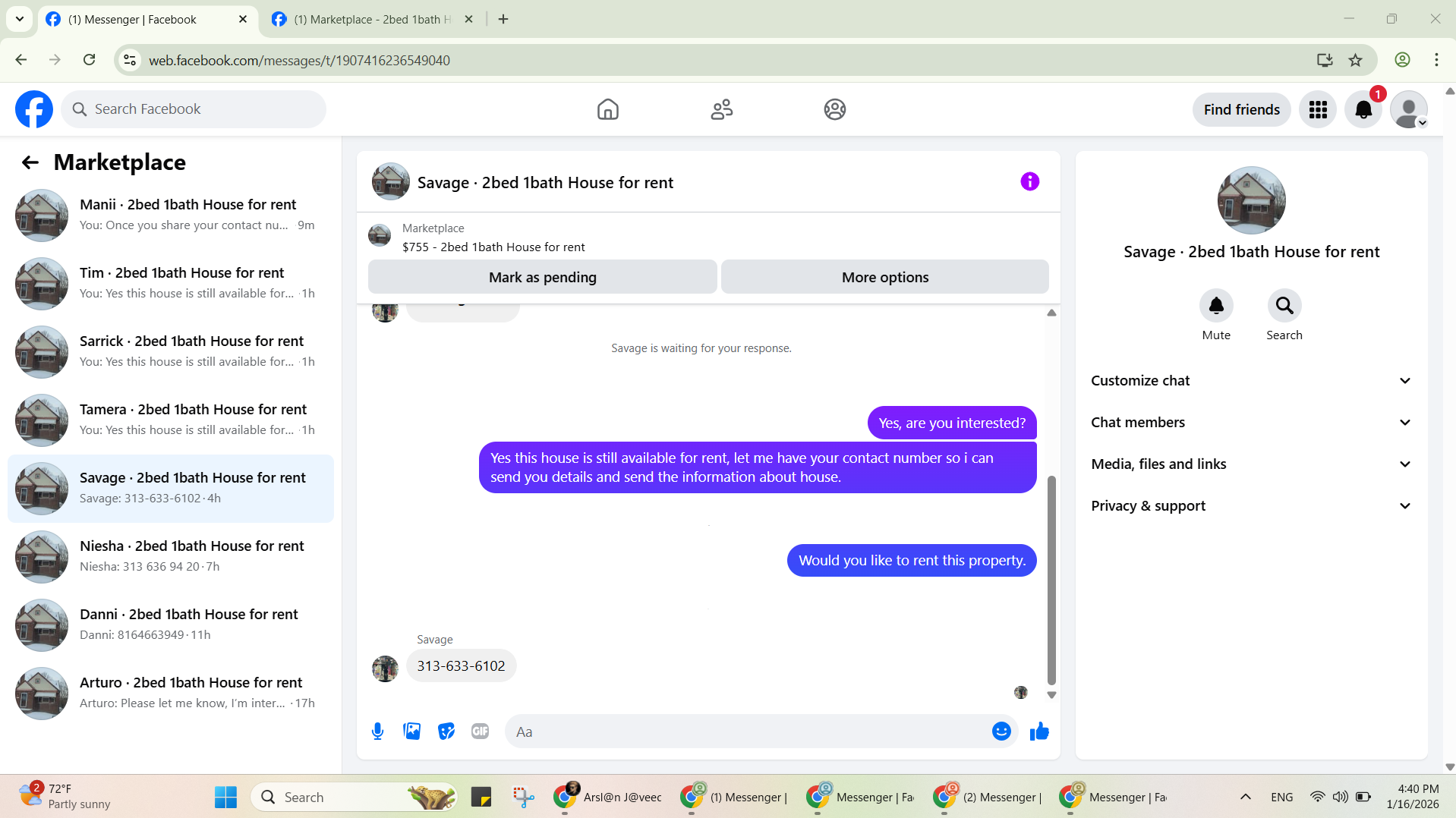The width and height of the screenshot is (1456, 818).
Task: Show hidden system tray icons
Action: pos(1245,797)
